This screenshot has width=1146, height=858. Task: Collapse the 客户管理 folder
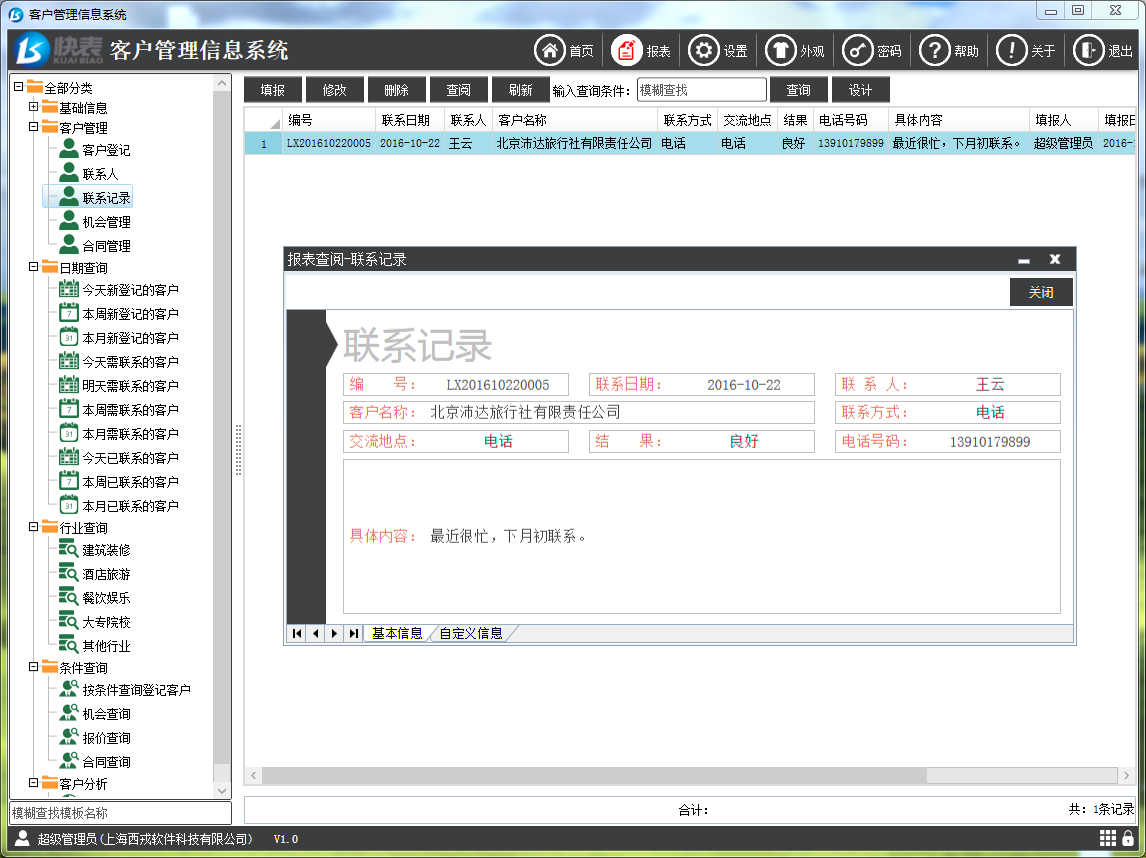point(34,126)
